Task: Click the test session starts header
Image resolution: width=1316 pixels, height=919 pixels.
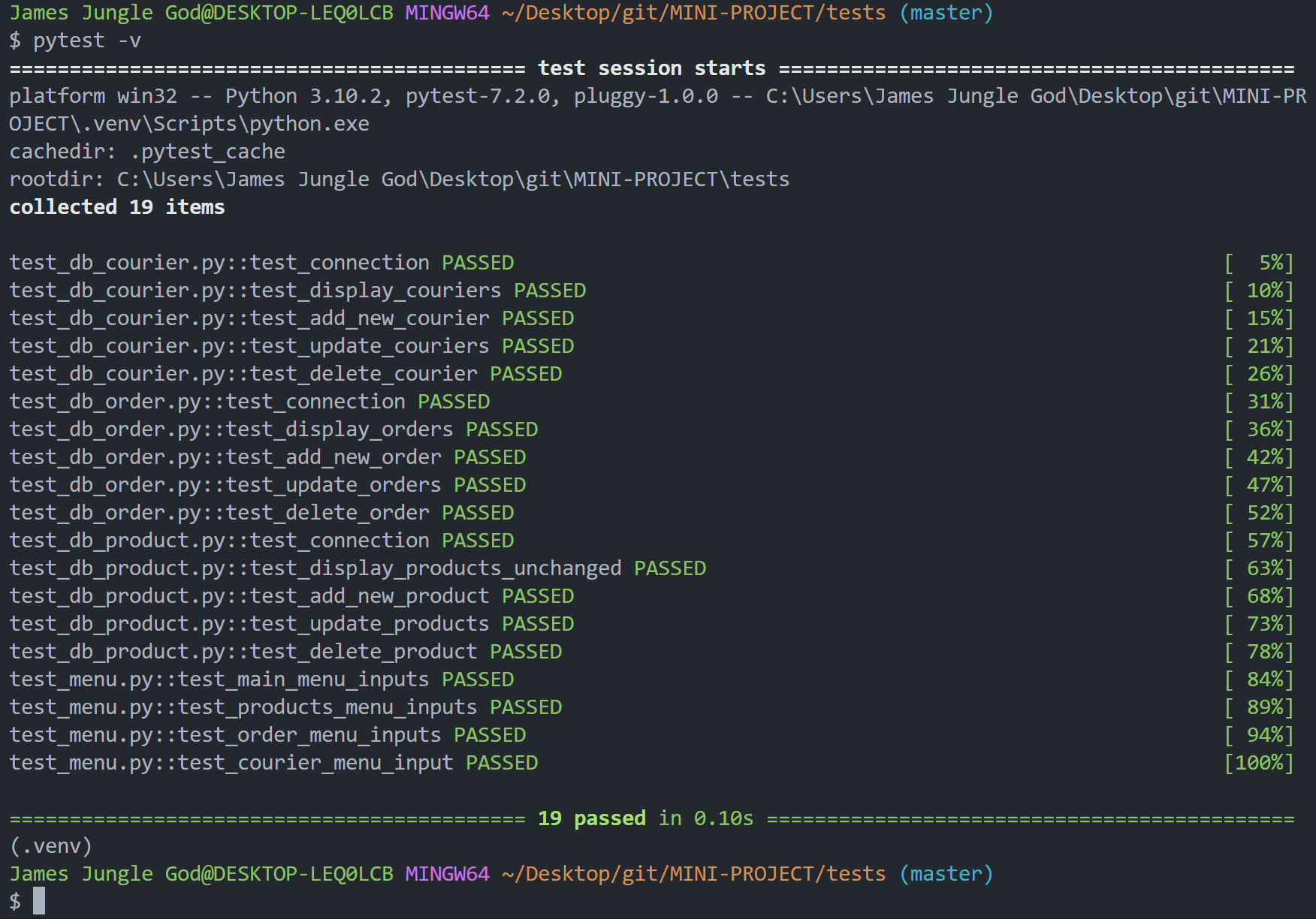Action: point(652,68)
